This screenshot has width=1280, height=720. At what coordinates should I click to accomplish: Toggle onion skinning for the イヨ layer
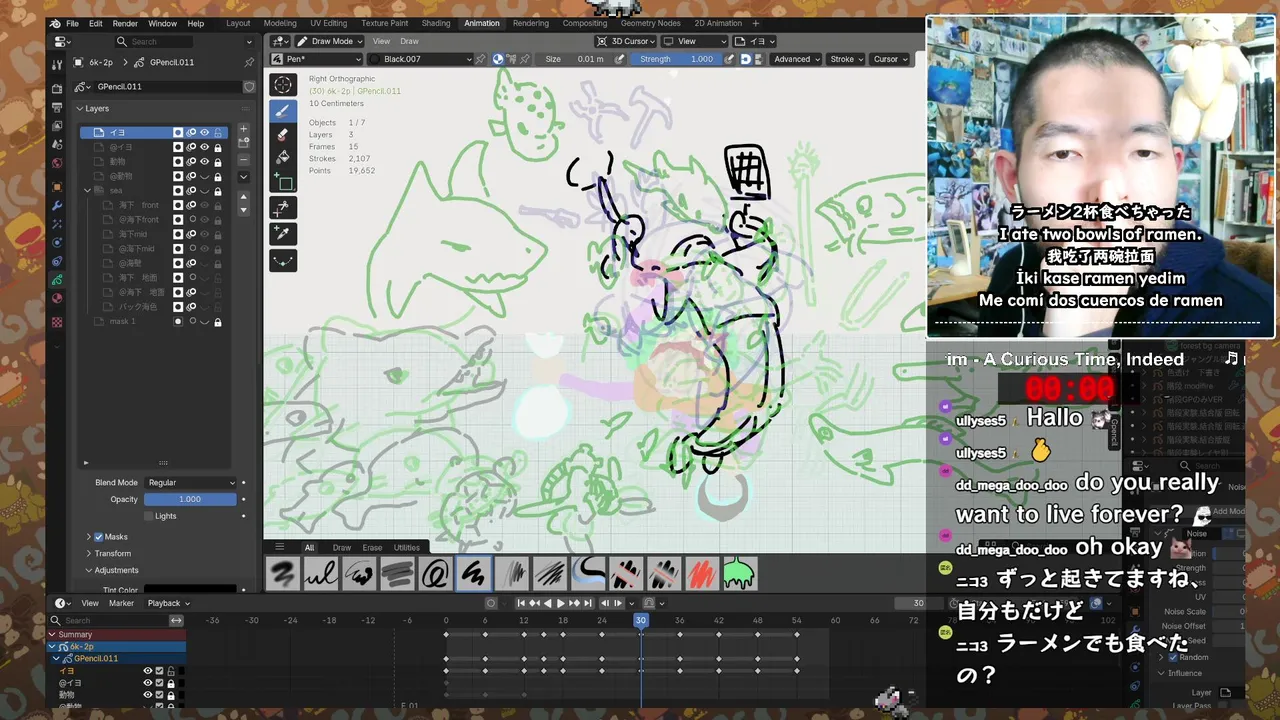pyautogui.click(x=191, y=132)
